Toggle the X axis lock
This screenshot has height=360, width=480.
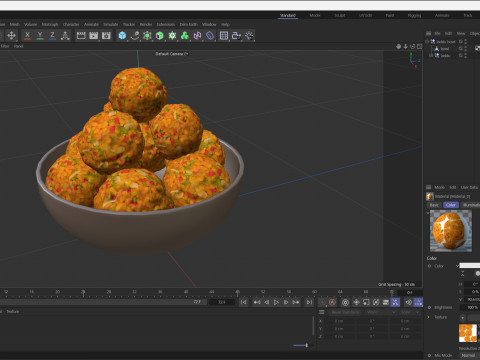coord(28,35)
